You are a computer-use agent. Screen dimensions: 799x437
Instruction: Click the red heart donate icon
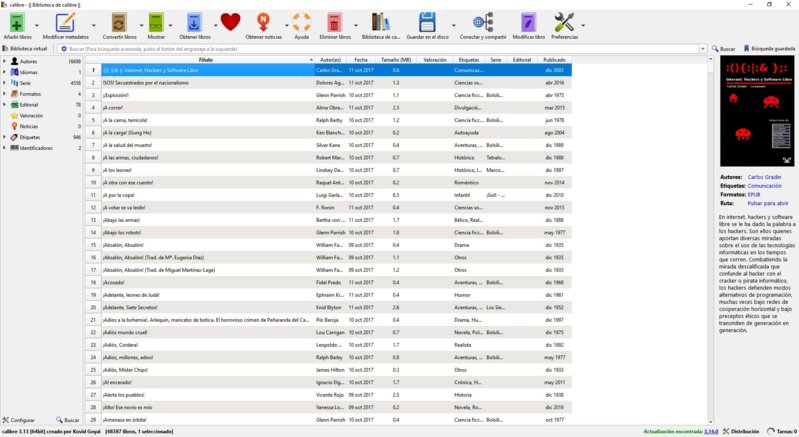(x=230, y=22)
